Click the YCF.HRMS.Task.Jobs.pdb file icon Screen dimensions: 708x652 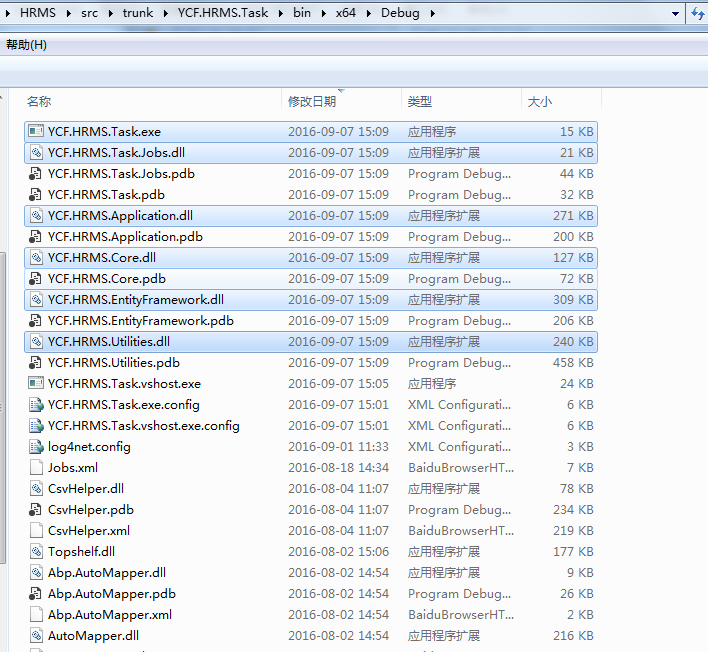pyautogui.click(x=35, y=174)
